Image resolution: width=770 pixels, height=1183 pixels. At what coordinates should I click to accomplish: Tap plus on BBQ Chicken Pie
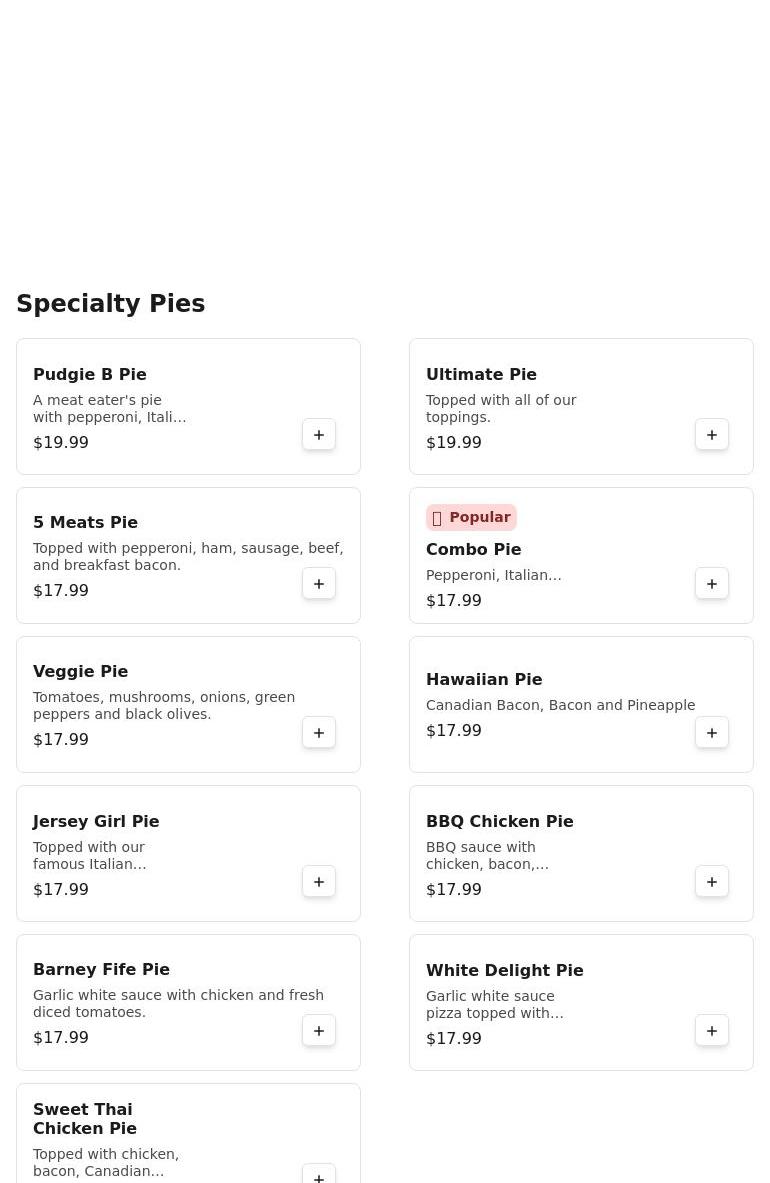[712, 882]
